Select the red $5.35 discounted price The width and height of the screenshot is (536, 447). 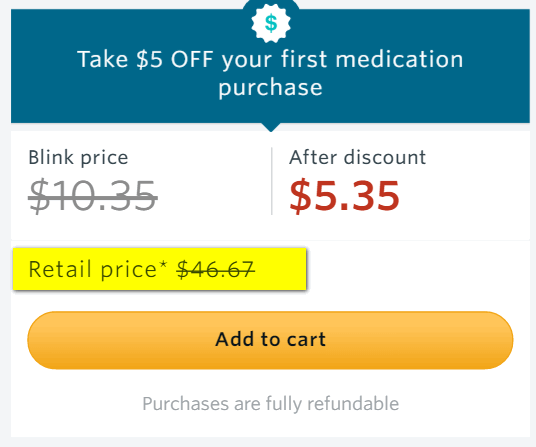click(x=344, y=196)
